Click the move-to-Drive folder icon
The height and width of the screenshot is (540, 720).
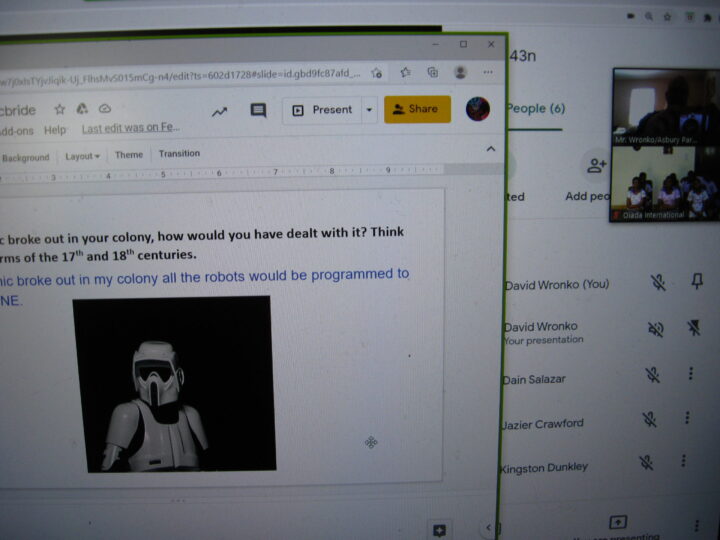[x=82, y=109]
